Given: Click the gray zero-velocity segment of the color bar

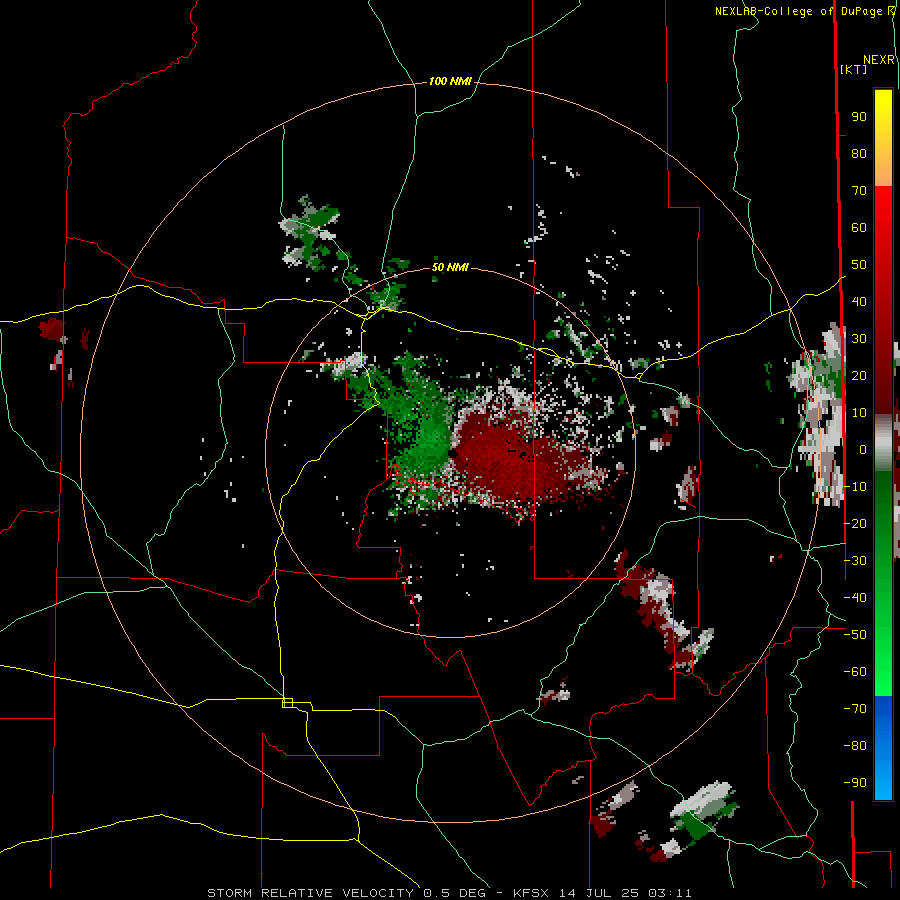Looking at the screenshot, I should point(883,443).
